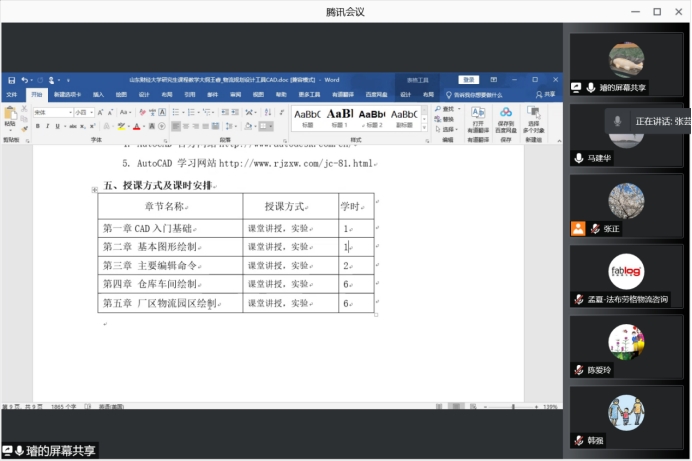Click the Undo arrow in title bar
Viewport: 692px width, 461px height.
(x=24, y=80)
